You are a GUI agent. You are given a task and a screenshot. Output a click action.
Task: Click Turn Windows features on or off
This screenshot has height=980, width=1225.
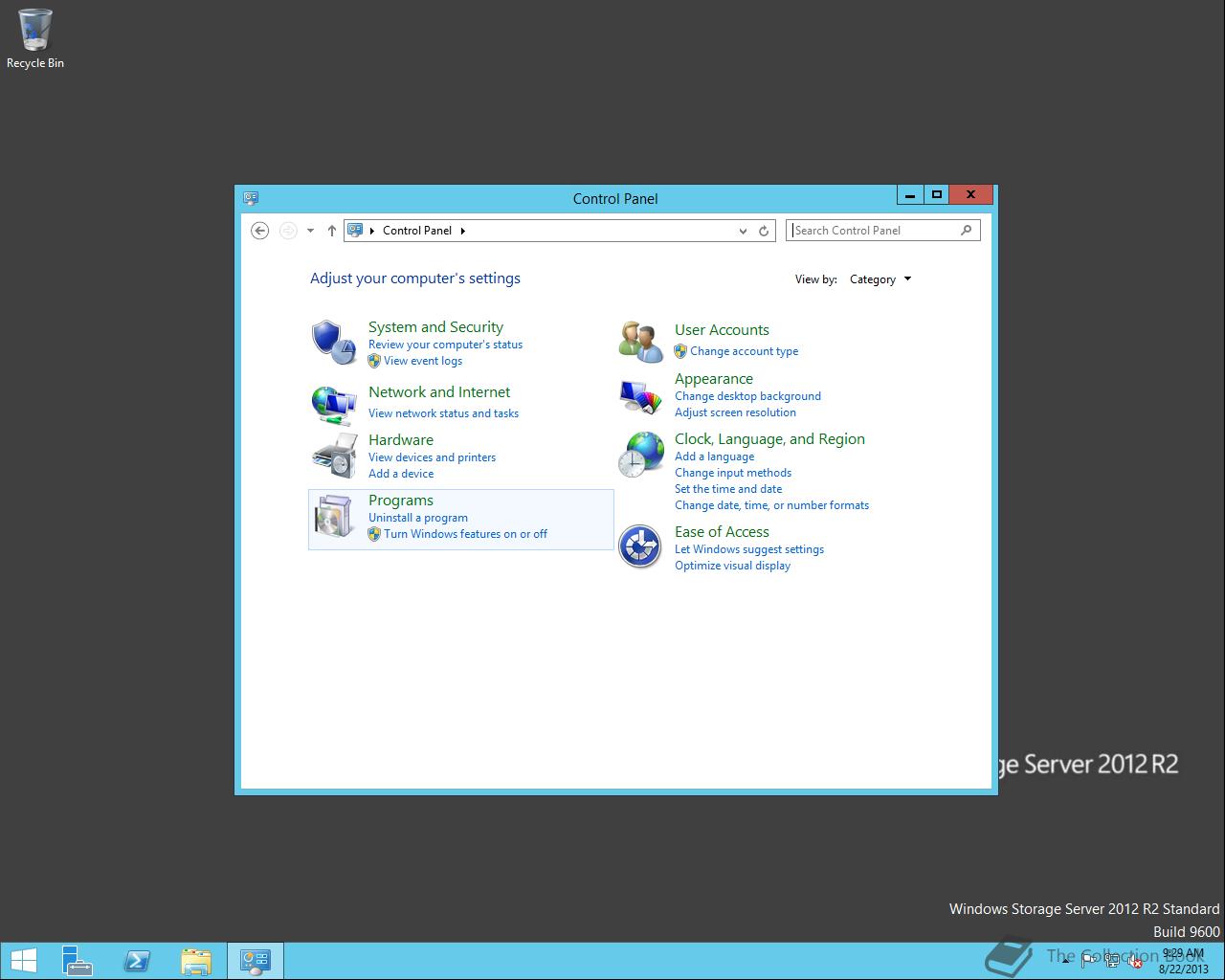pyautogui.click(x=465, y=534)
